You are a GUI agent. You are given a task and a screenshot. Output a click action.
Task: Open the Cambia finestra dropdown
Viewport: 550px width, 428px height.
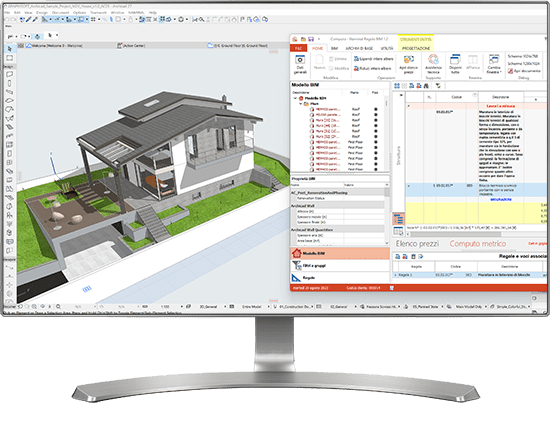click(x=494, y=64)
